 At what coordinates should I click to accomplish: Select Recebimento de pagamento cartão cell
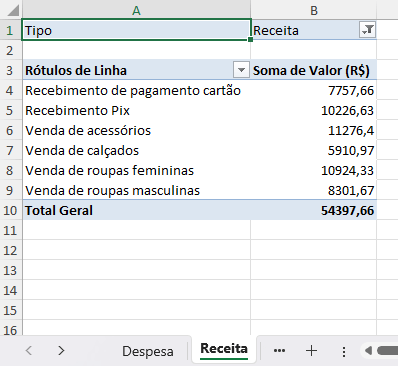point(136,90)
